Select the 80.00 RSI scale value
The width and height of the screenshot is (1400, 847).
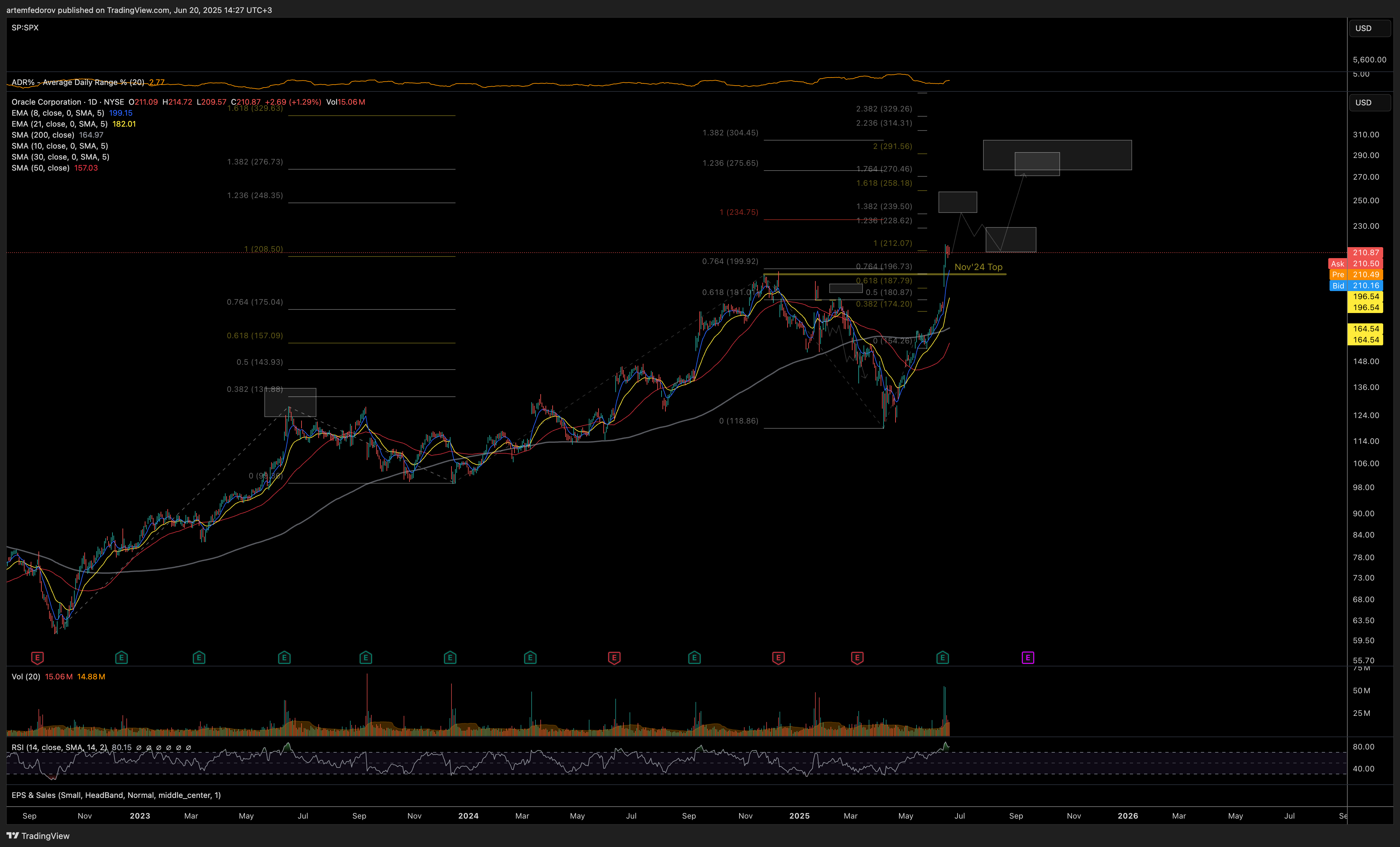click(x=1364, y=747)
